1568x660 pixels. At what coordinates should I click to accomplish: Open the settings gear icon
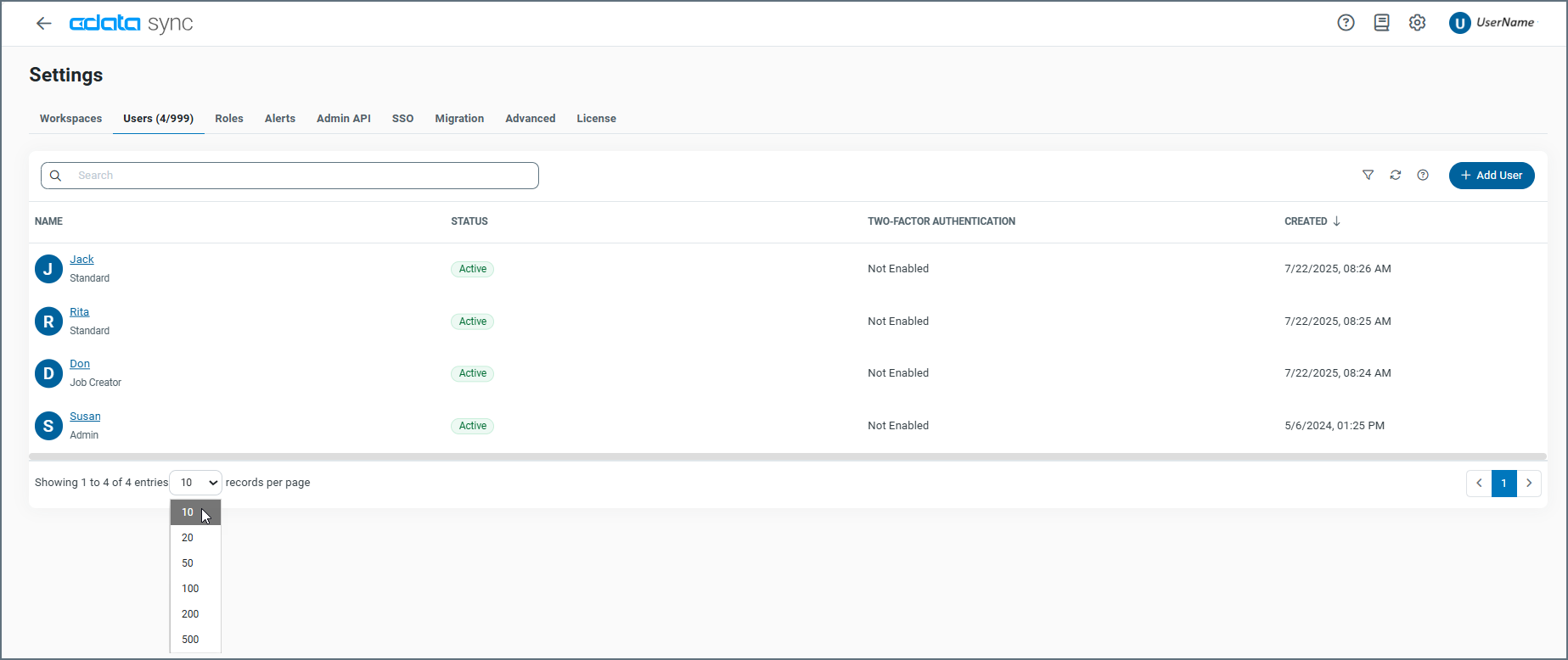click(1417, 23)
